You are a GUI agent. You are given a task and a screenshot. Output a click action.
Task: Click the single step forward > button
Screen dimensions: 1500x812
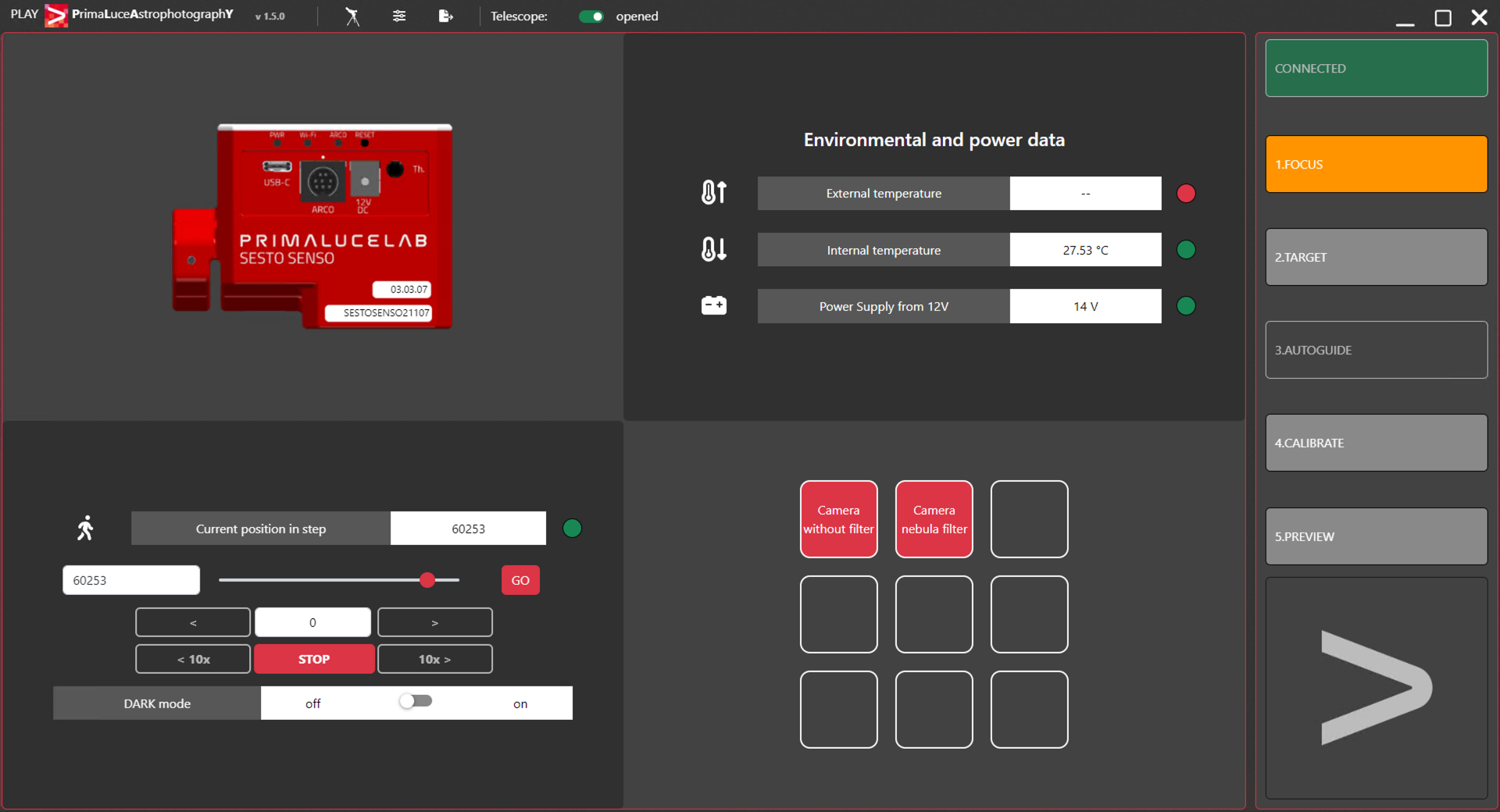pos(435,622)
